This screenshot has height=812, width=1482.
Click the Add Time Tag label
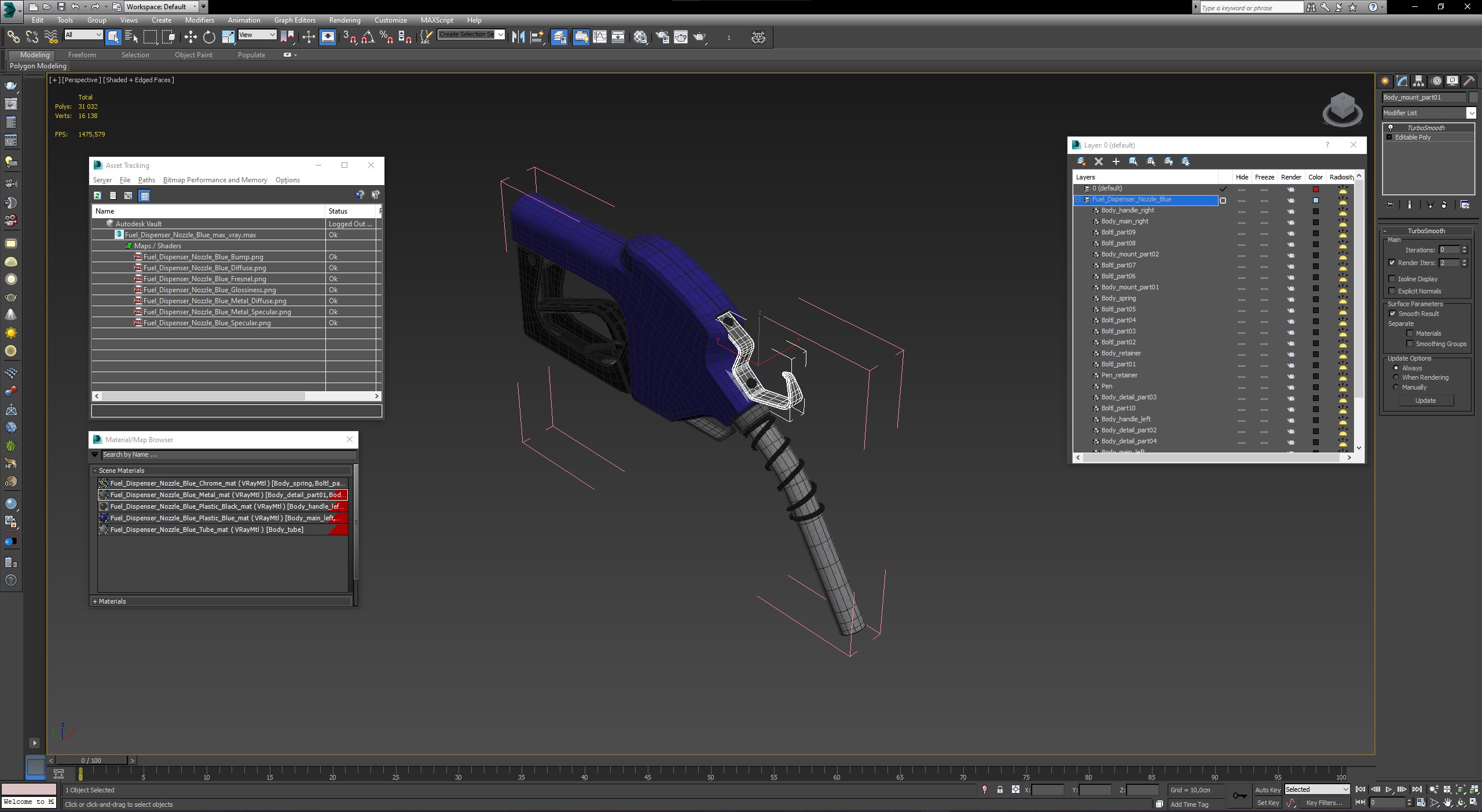point(1189,804)
